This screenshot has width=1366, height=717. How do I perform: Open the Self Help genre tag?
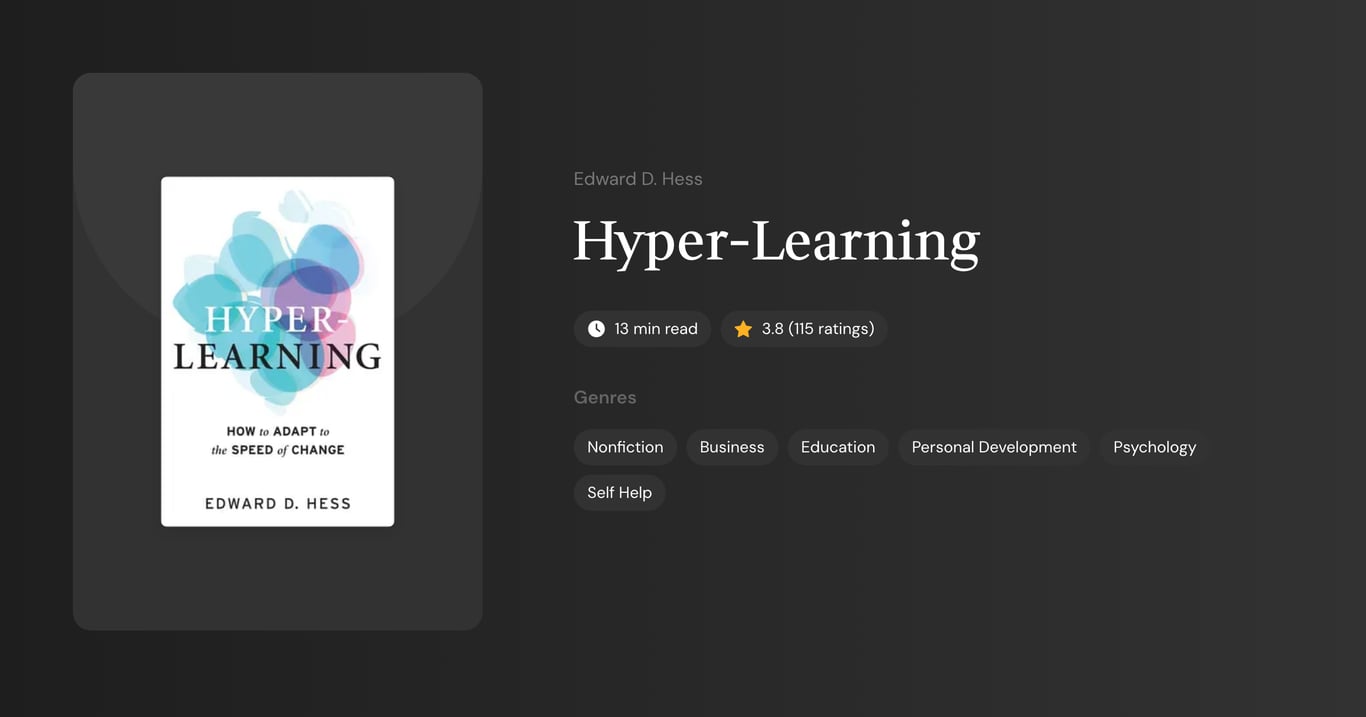pyautogui.click(x=619, y=492)
